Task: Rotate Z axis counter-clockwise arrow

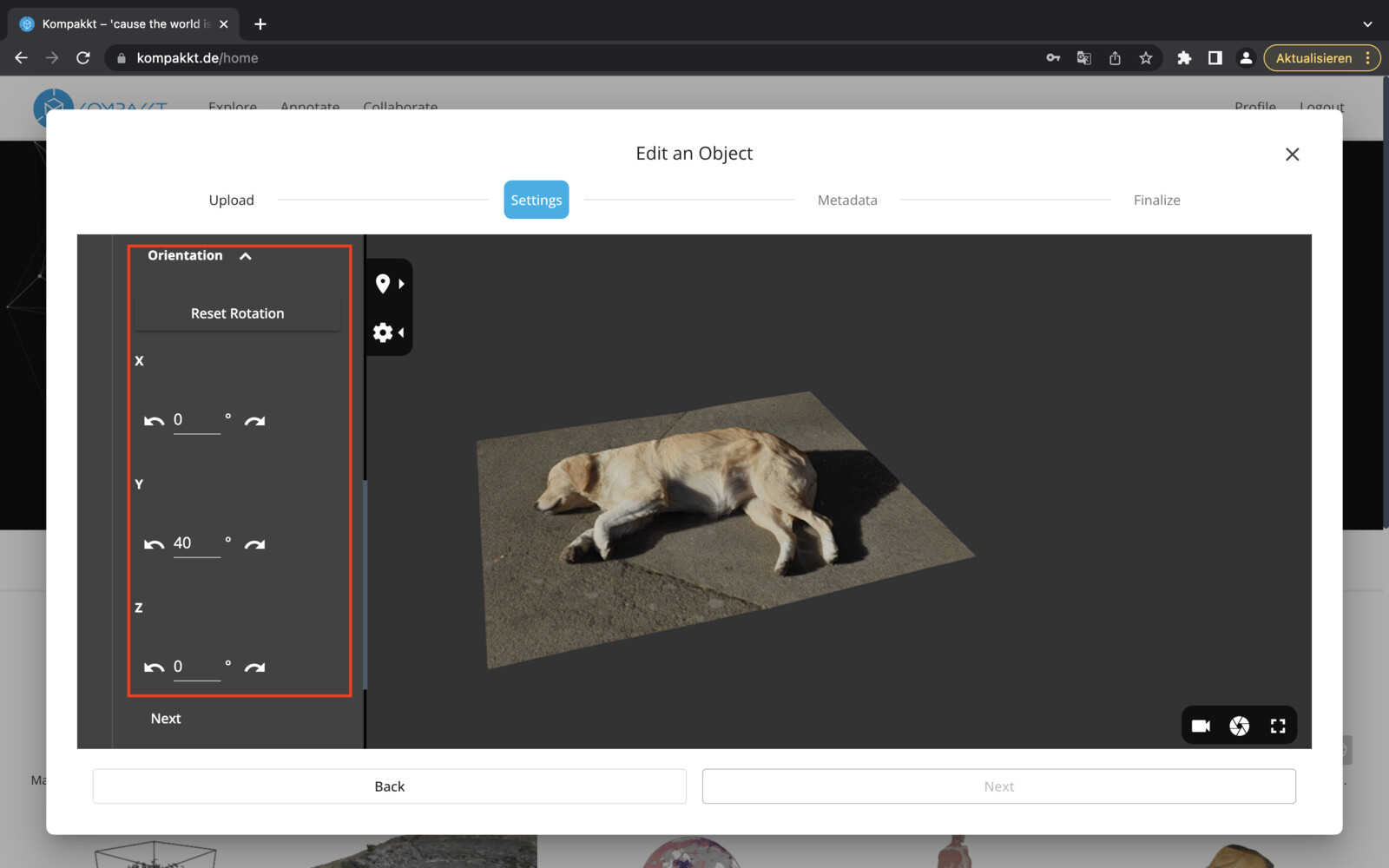Action: pyautogui.click(x=154, y=667)
